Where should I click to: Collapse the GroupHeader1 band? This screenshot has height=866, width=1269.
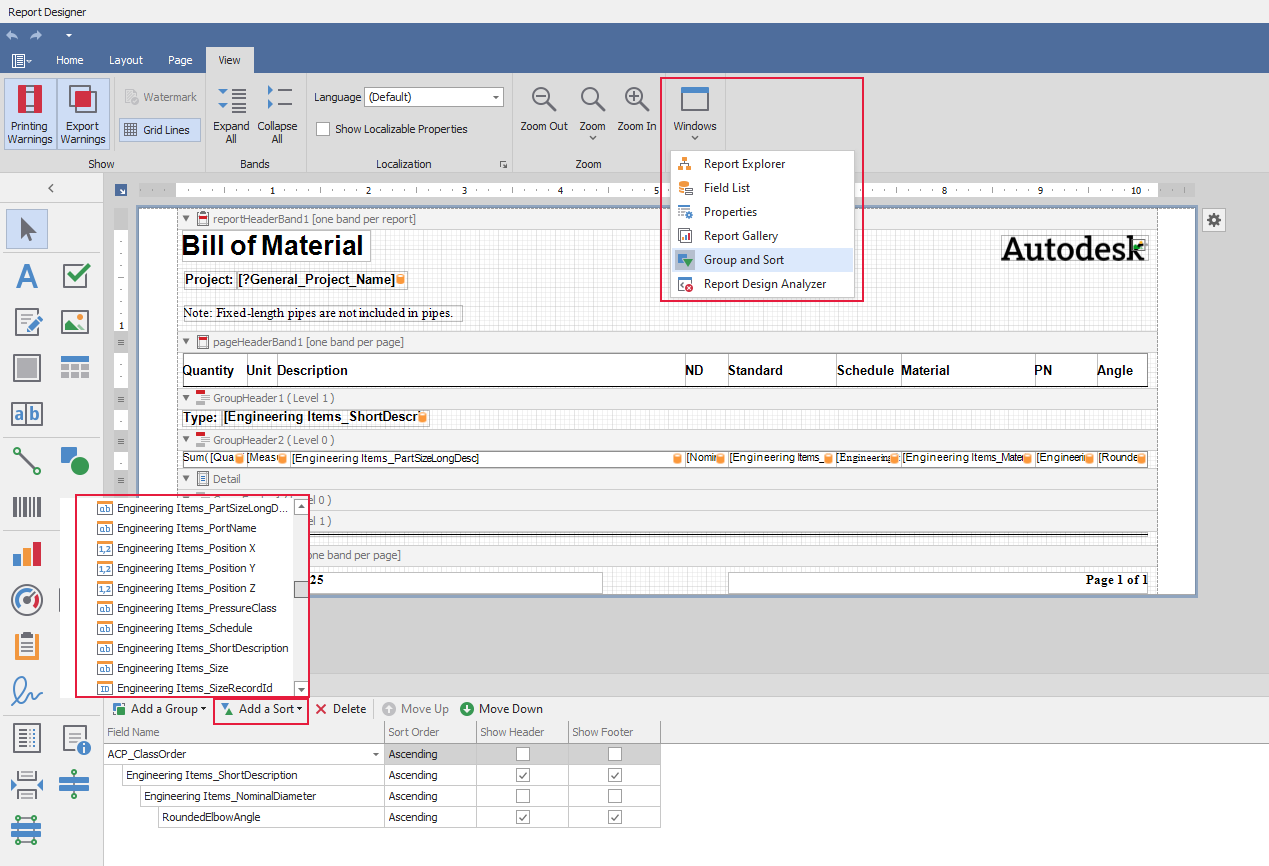(x=185, y=398)
